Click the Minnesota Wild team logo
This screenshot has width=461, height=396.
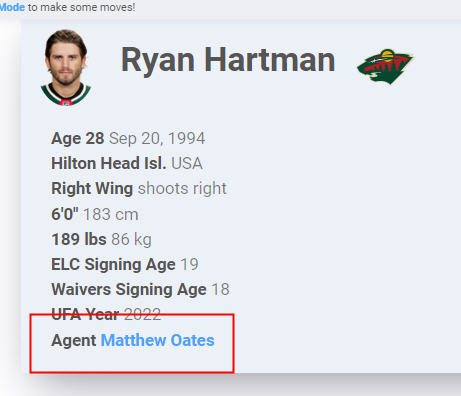pyautogui.click(x=385, y=66)
